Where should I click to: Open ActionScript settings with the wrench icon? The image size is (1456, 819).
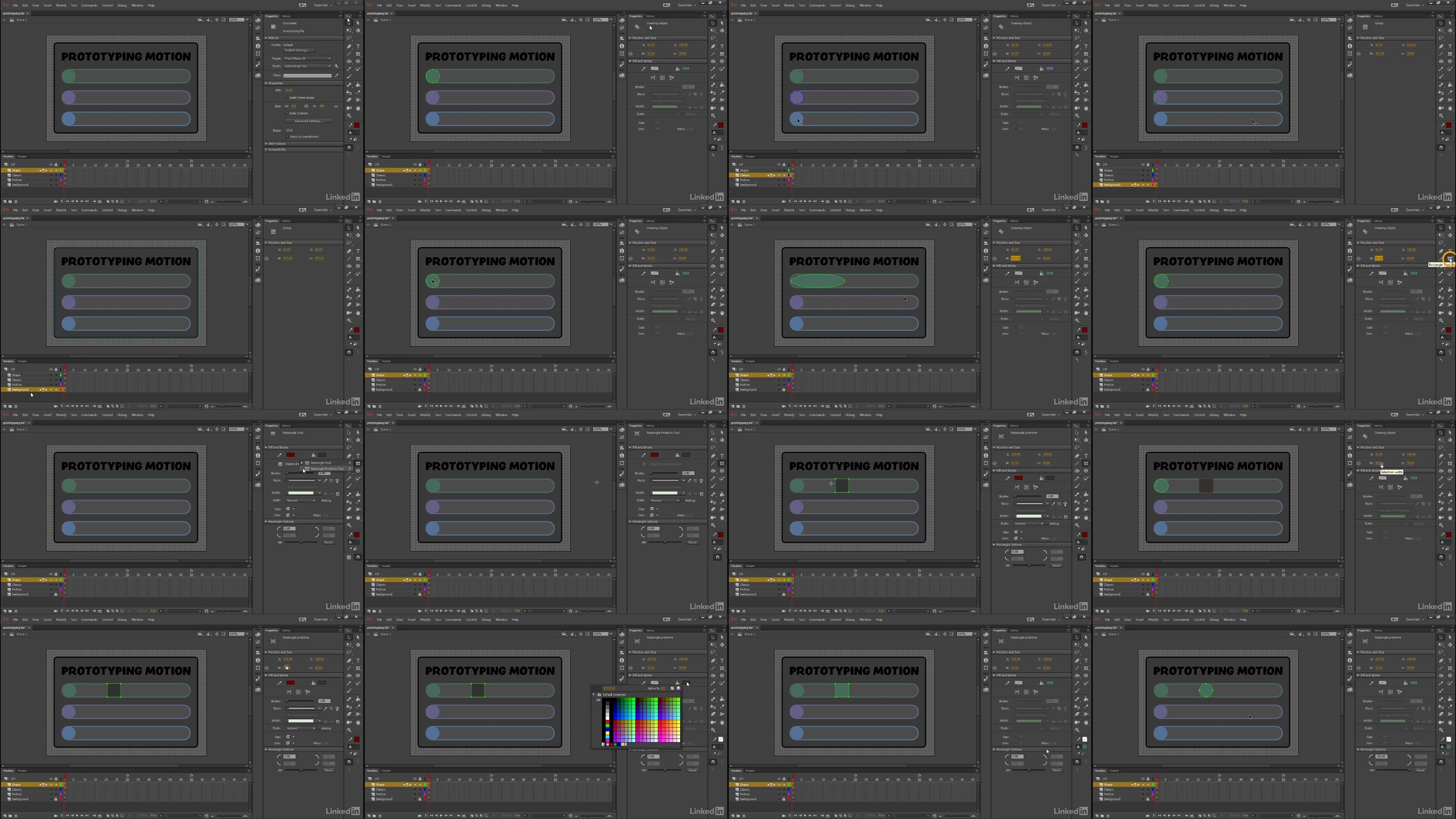click(x=337, y=66)
